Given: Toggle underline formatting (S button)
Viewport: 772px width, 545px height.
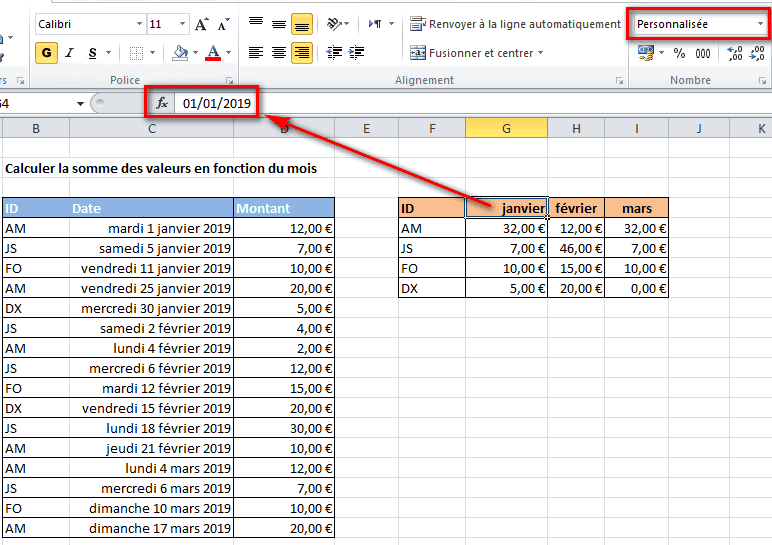Looking at the screenshot, I should pyautogui.click(x=92, y=53).
